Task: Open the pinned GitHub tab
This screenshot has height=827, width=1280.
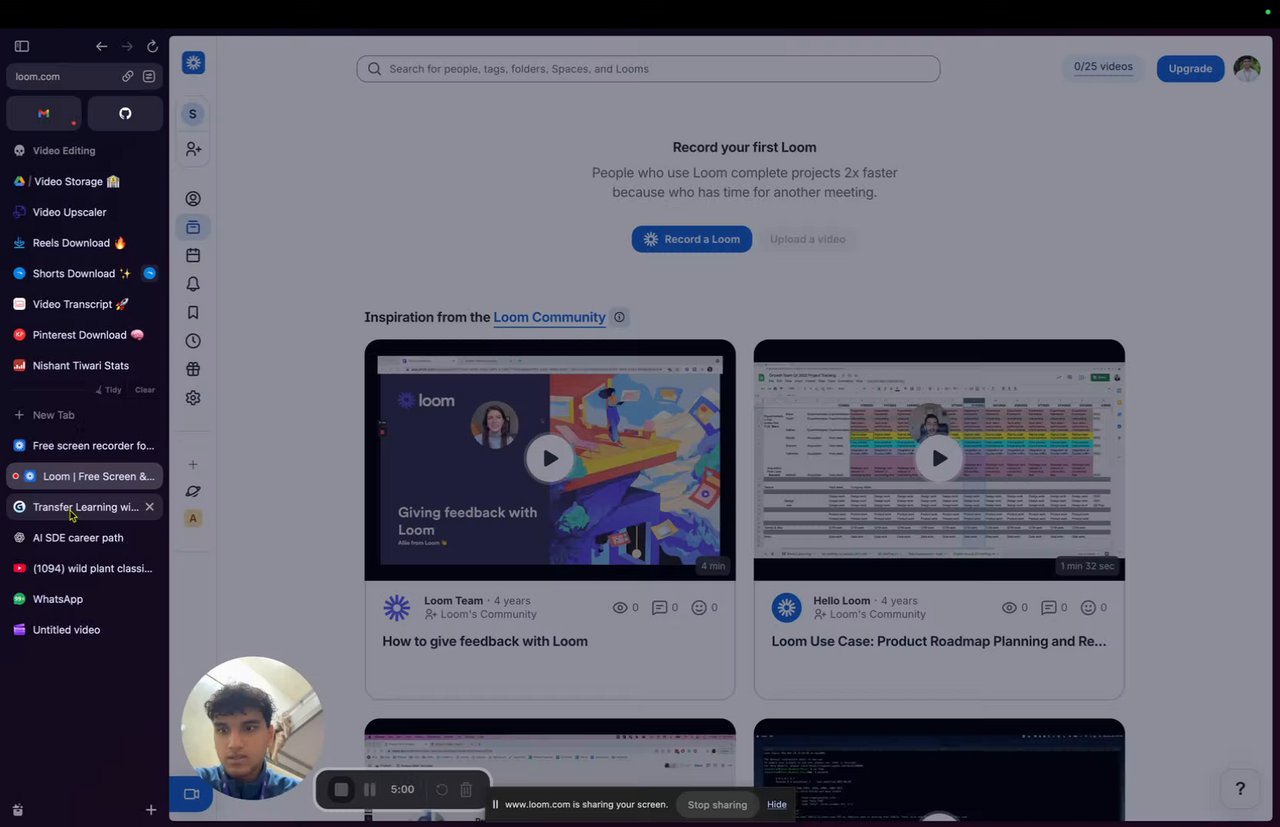Action: tap(125, 114)
